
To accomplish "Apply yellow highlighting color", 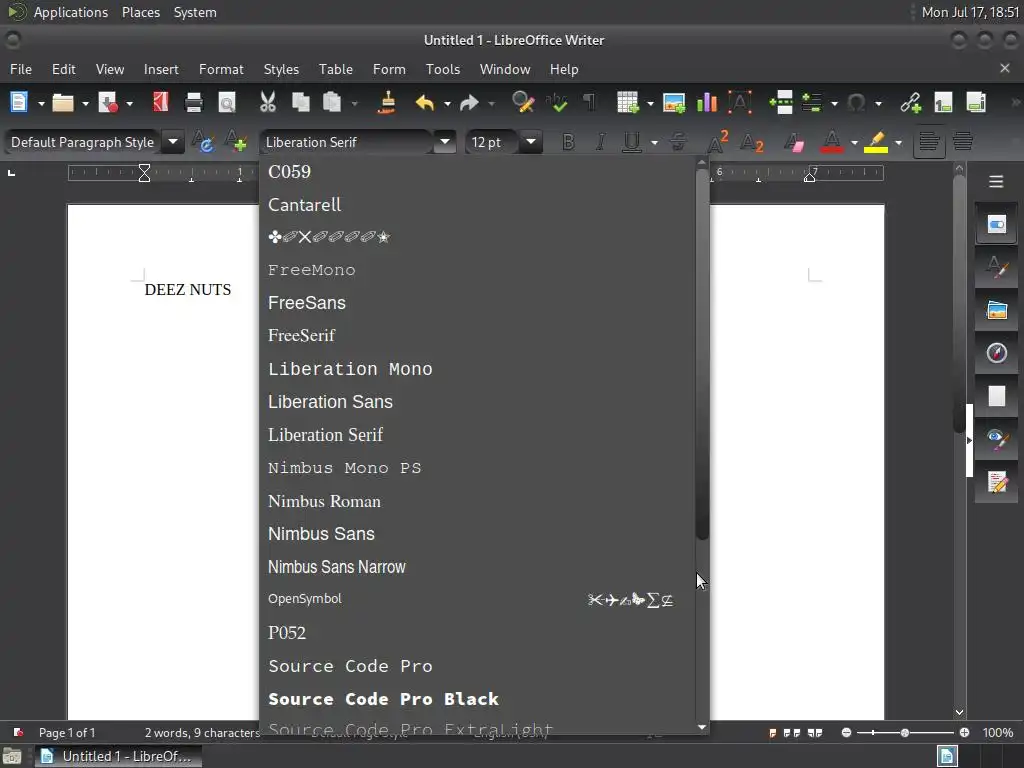I will click(x=876, y=142).
